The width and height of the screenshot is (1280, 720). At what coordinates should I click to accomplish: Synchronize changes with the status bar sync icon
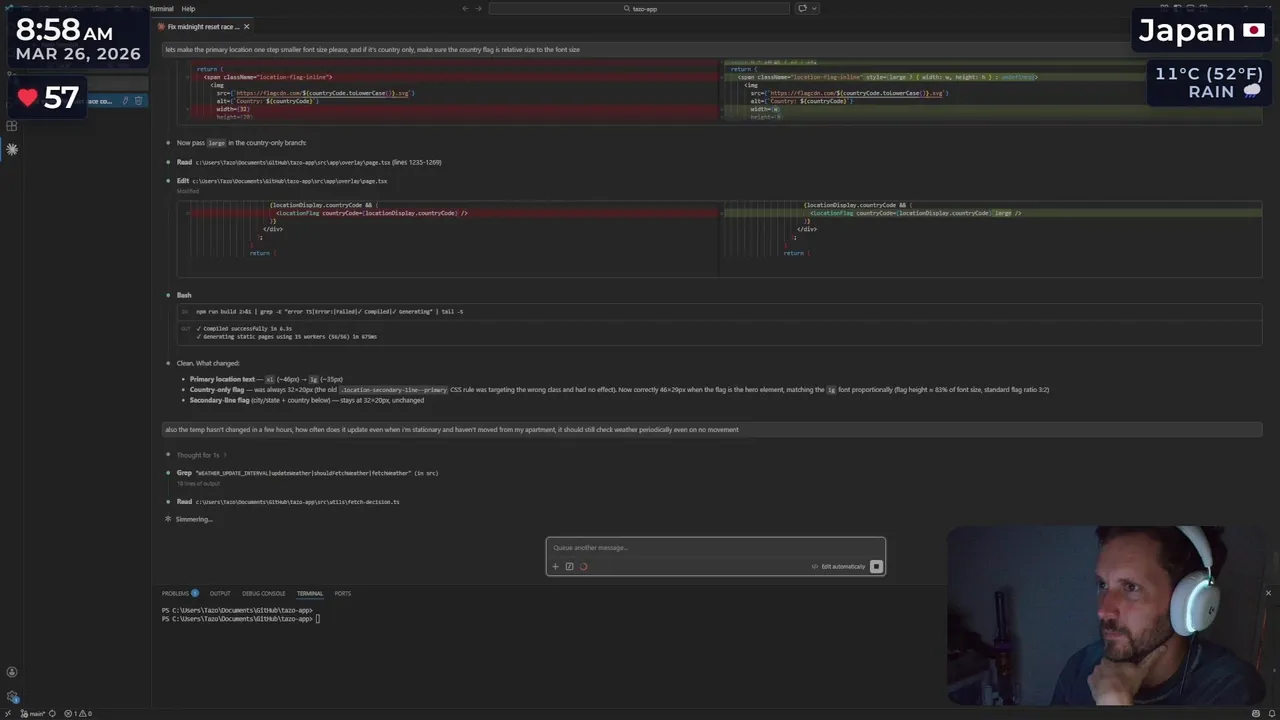coord(52,713)
